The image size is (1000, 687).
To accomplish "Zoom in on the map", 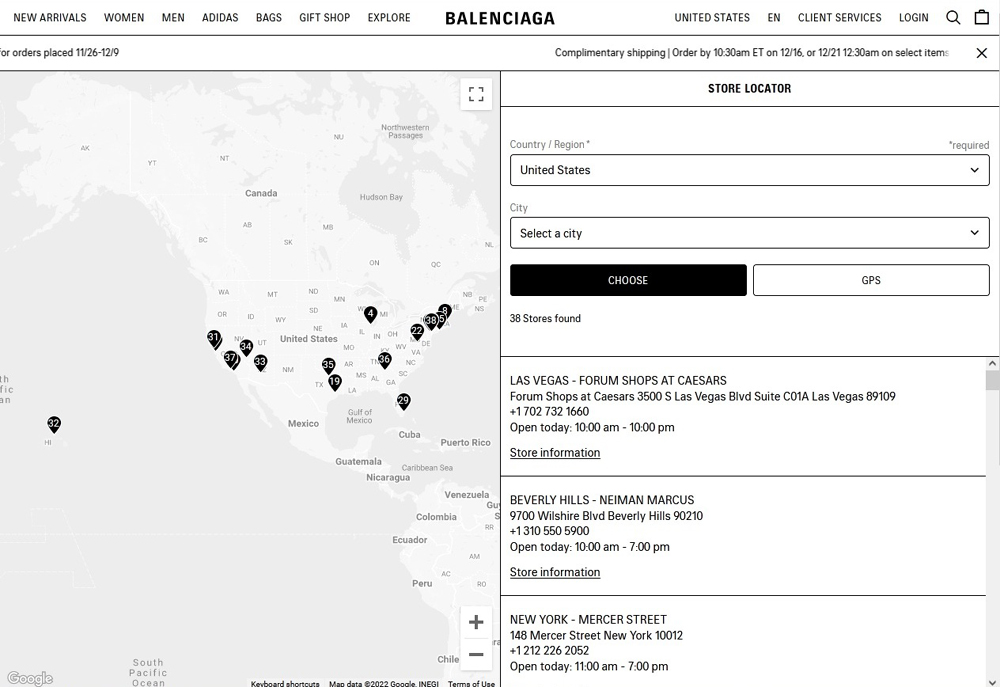I will (476, 623).
